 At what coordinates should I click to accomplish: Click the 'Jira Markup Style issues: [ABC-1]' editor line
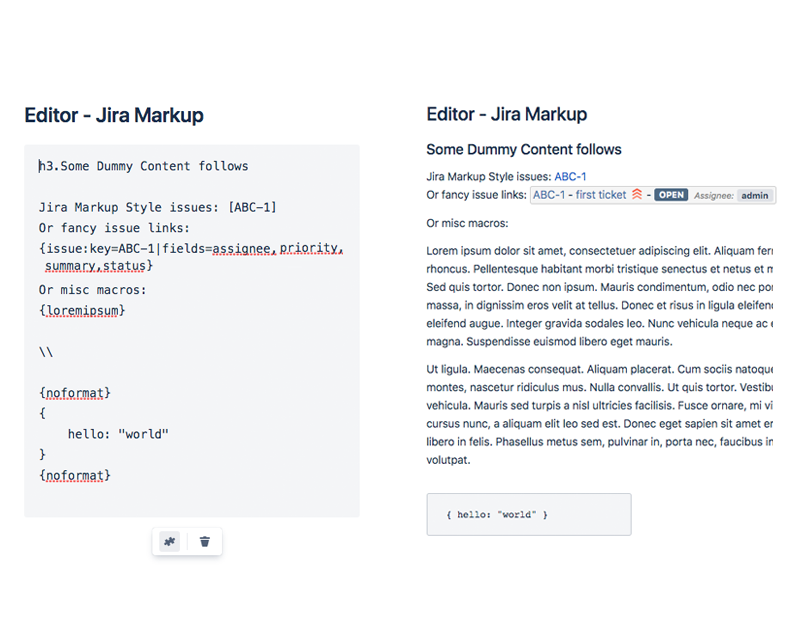(158, 208)
